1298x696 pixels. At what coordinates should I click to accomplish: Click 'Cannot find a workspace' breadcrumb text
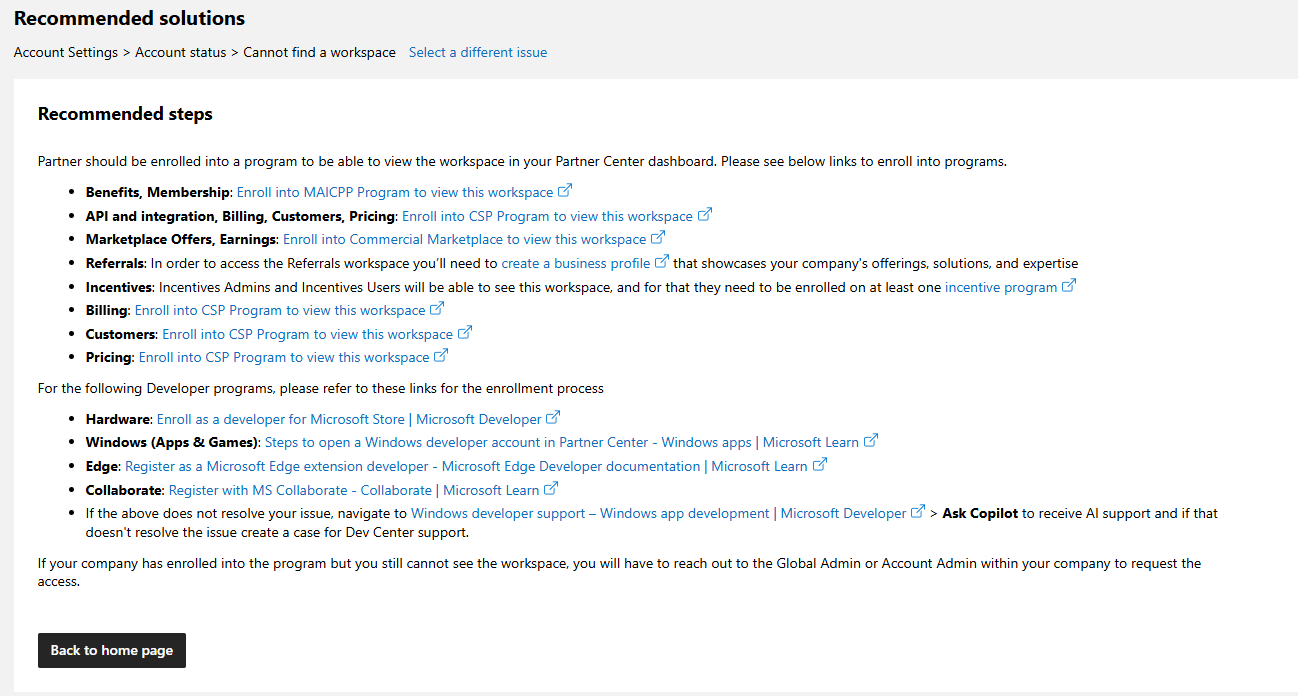pyautogui.click(x=320, y=52)
